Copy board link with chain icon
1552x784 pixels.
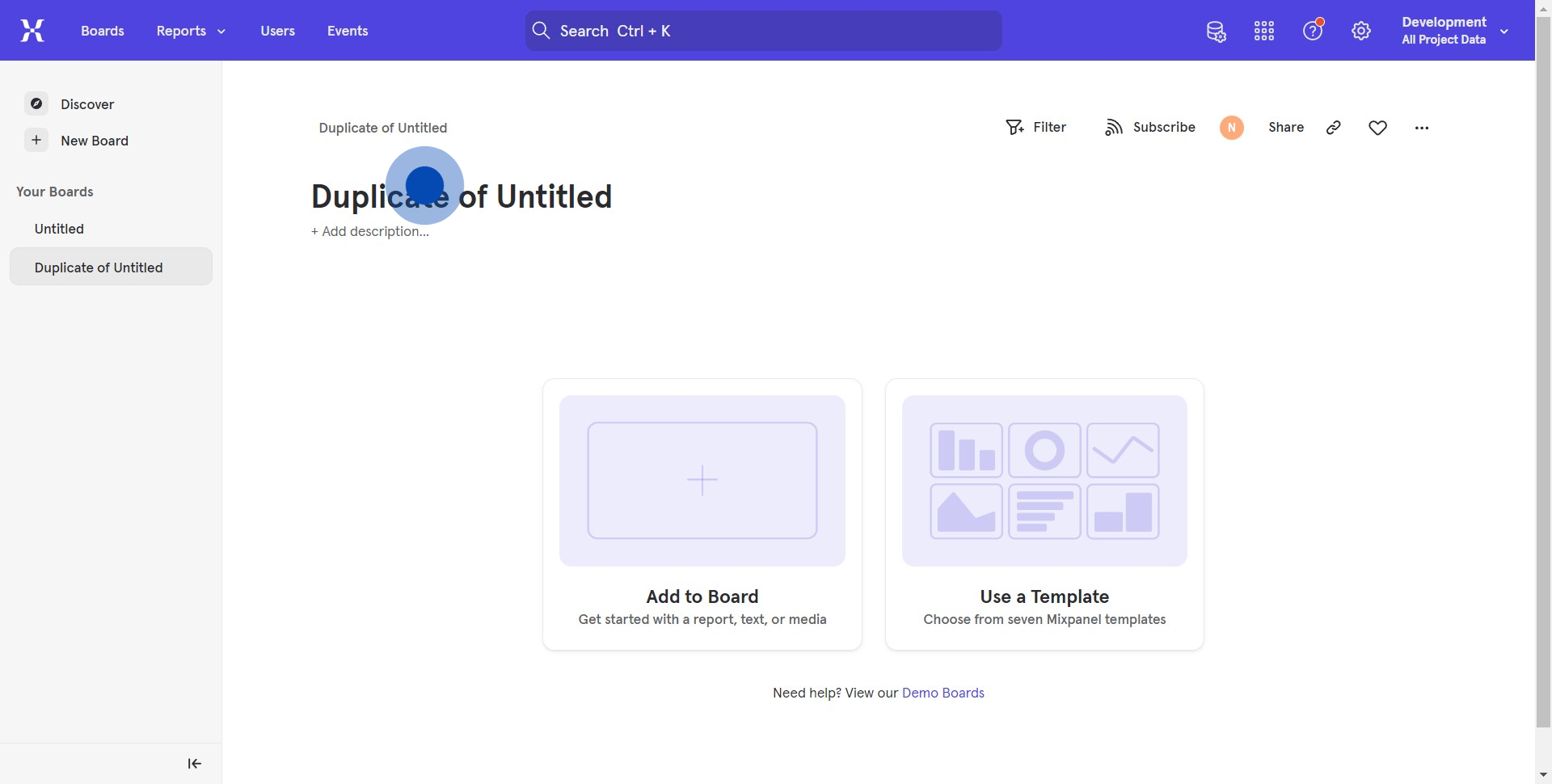1334,128
